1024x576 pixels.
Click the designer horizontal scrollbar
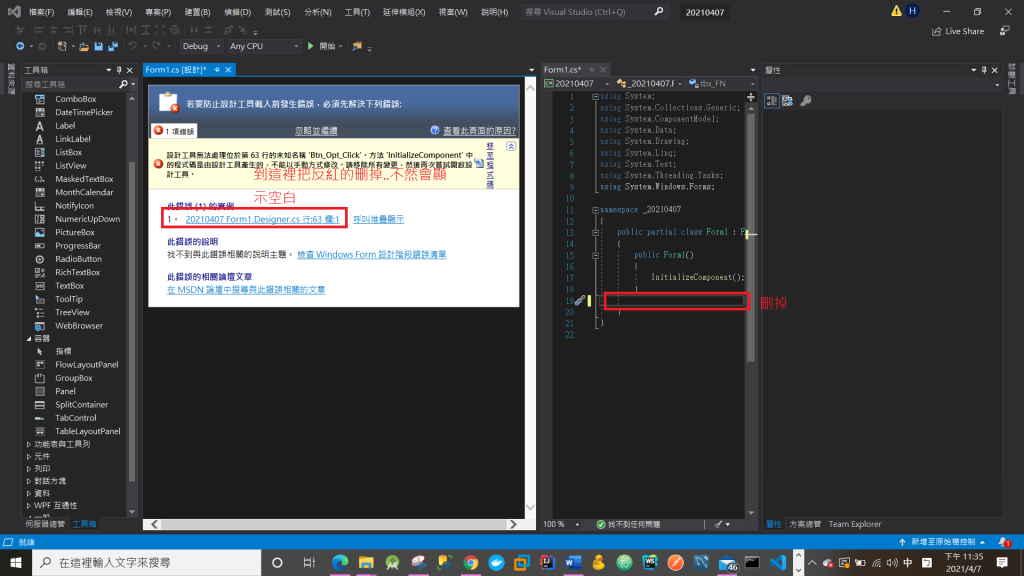[x=333, y=524]
